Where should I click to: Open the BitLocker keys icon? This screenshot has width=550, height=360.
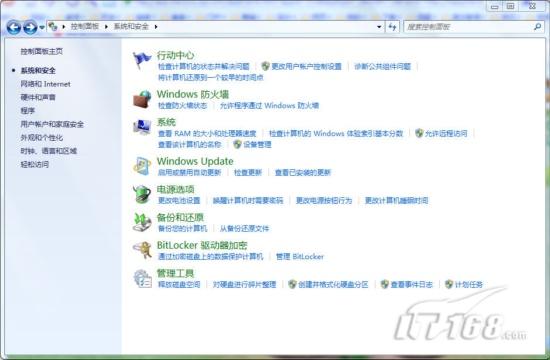click(x=142, y=250)
